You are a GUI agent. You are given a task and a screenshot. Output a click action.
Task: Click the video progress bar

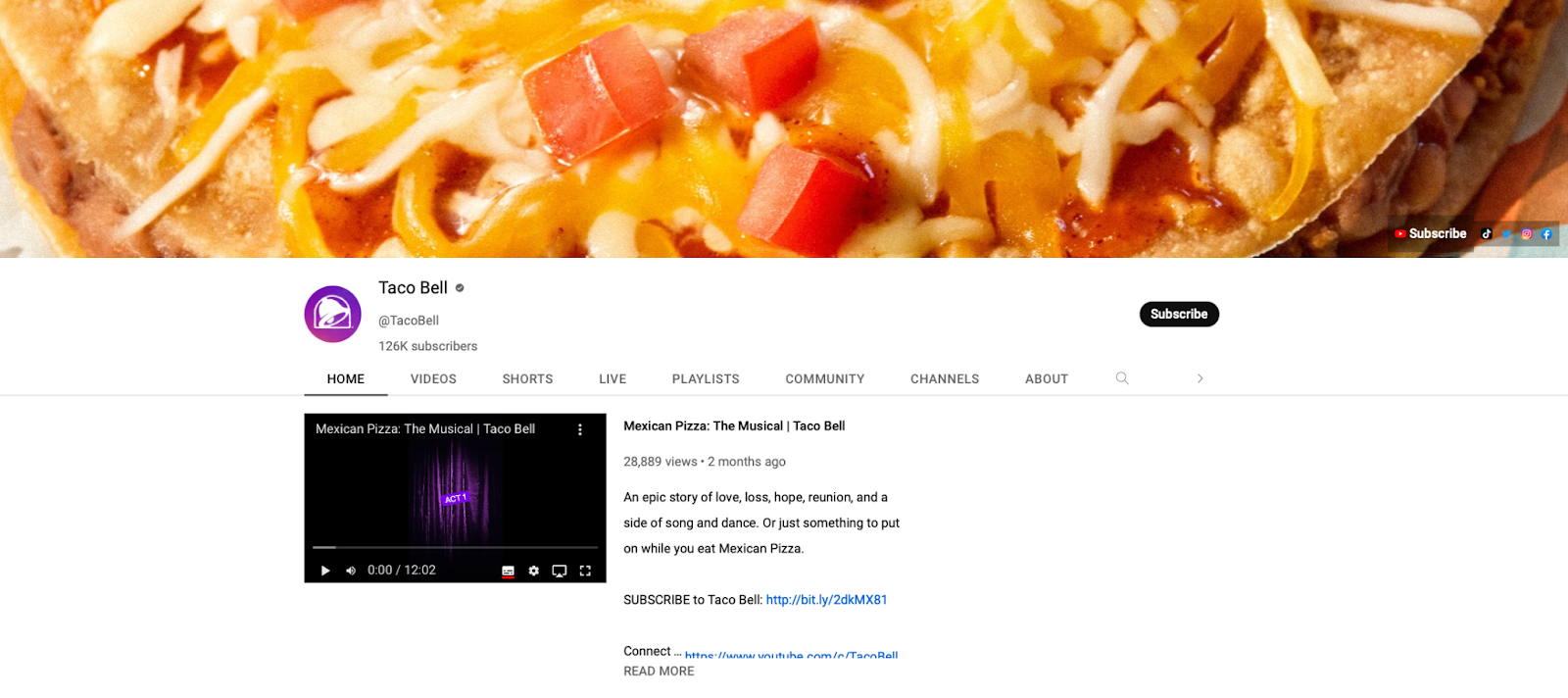tap(455, 547)
